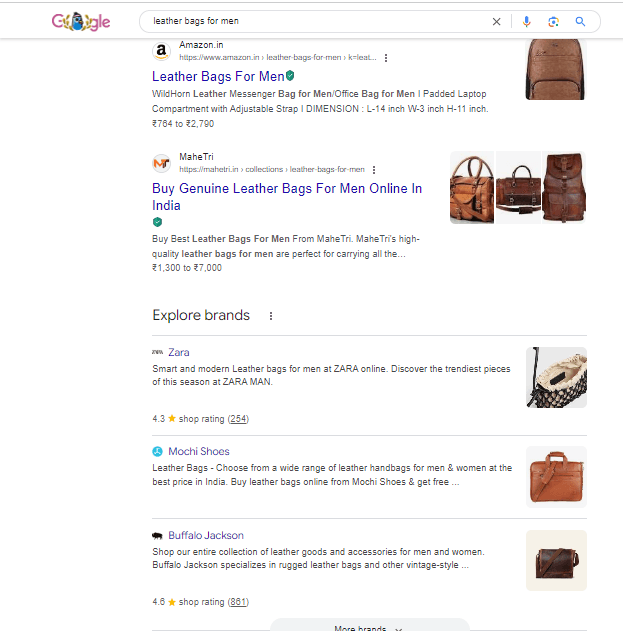This screenshot has height=631, width=623.
Task: Open Explore brands three-dot menu
Action: click(x=271, y=316)
